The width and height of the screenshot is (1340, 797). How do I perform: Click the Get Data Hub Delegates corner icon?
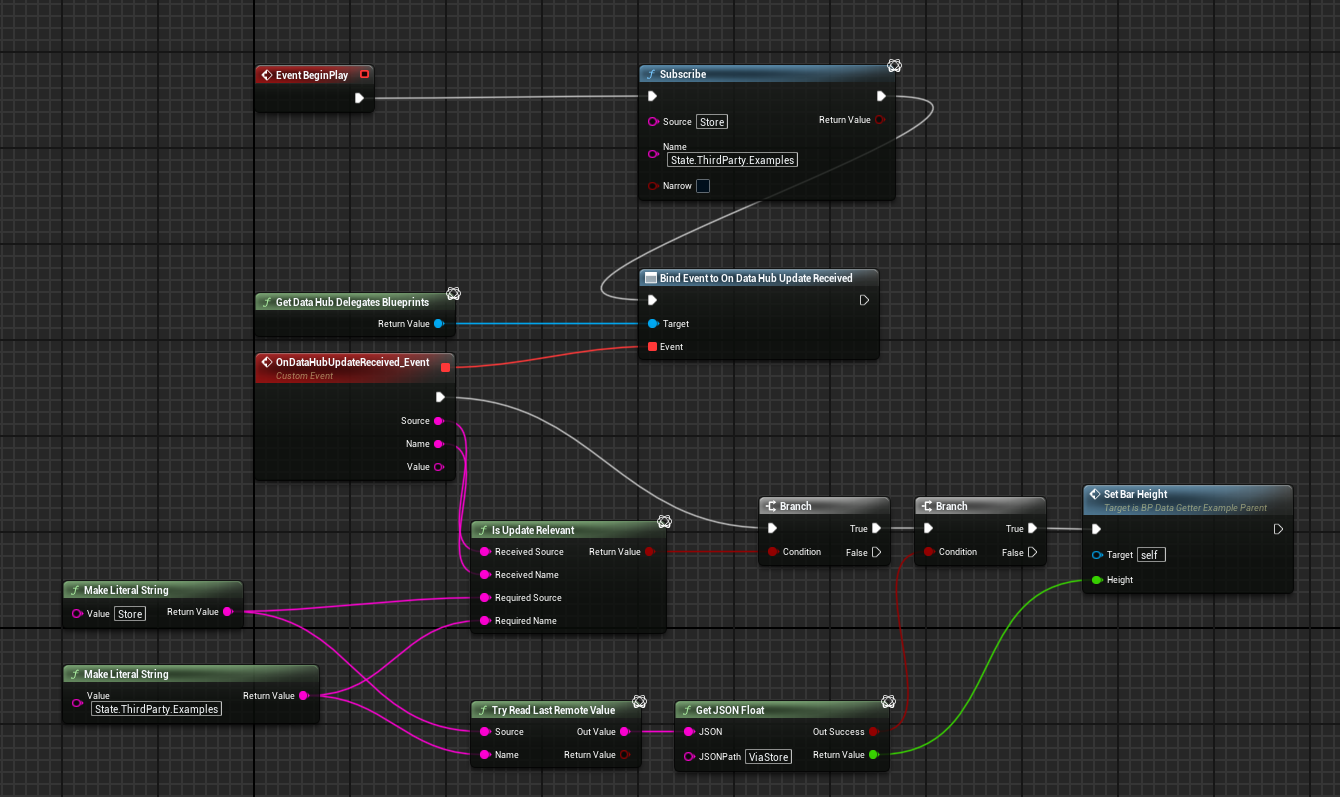453,293
